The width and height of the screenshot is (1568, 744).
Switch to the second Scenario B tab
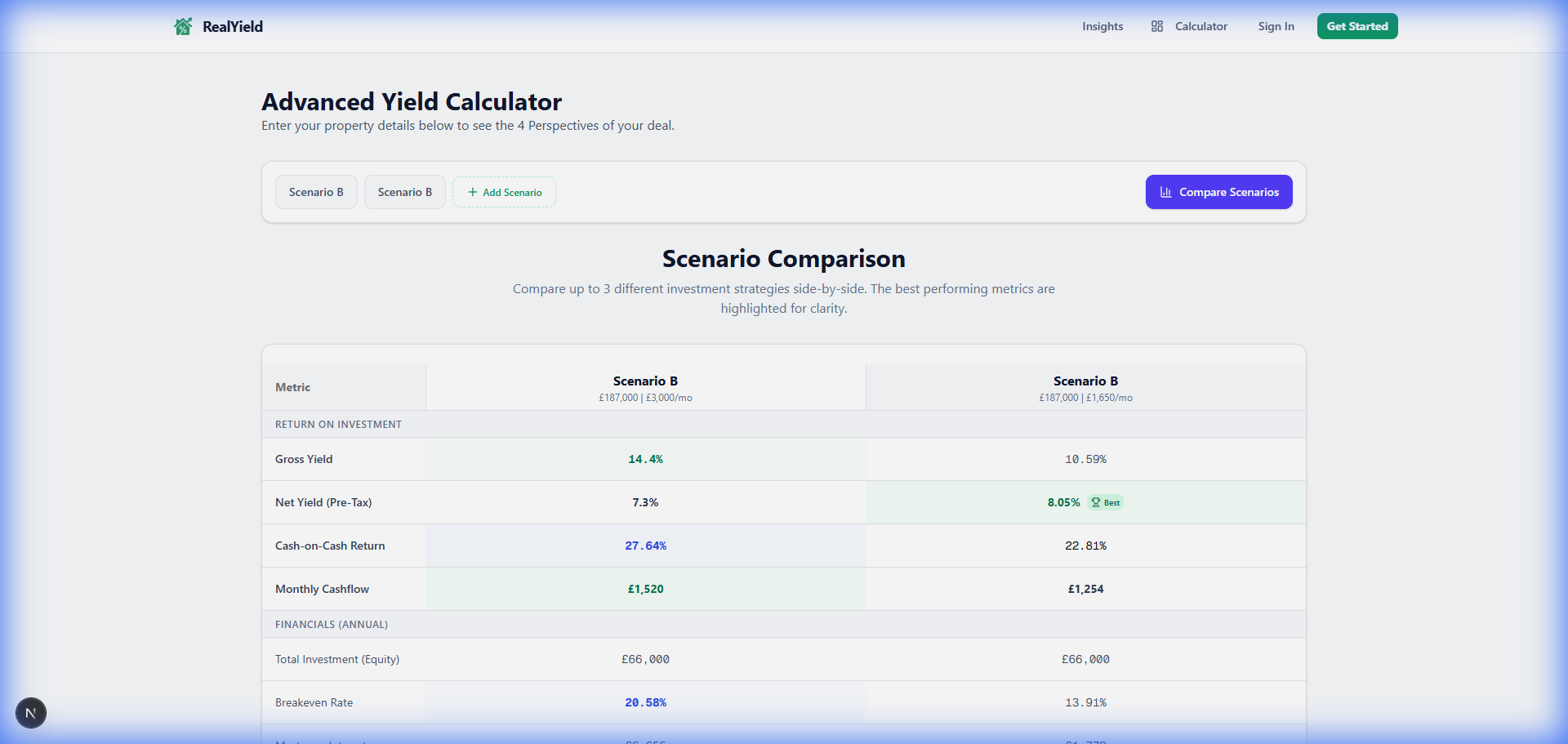(404, 192)
